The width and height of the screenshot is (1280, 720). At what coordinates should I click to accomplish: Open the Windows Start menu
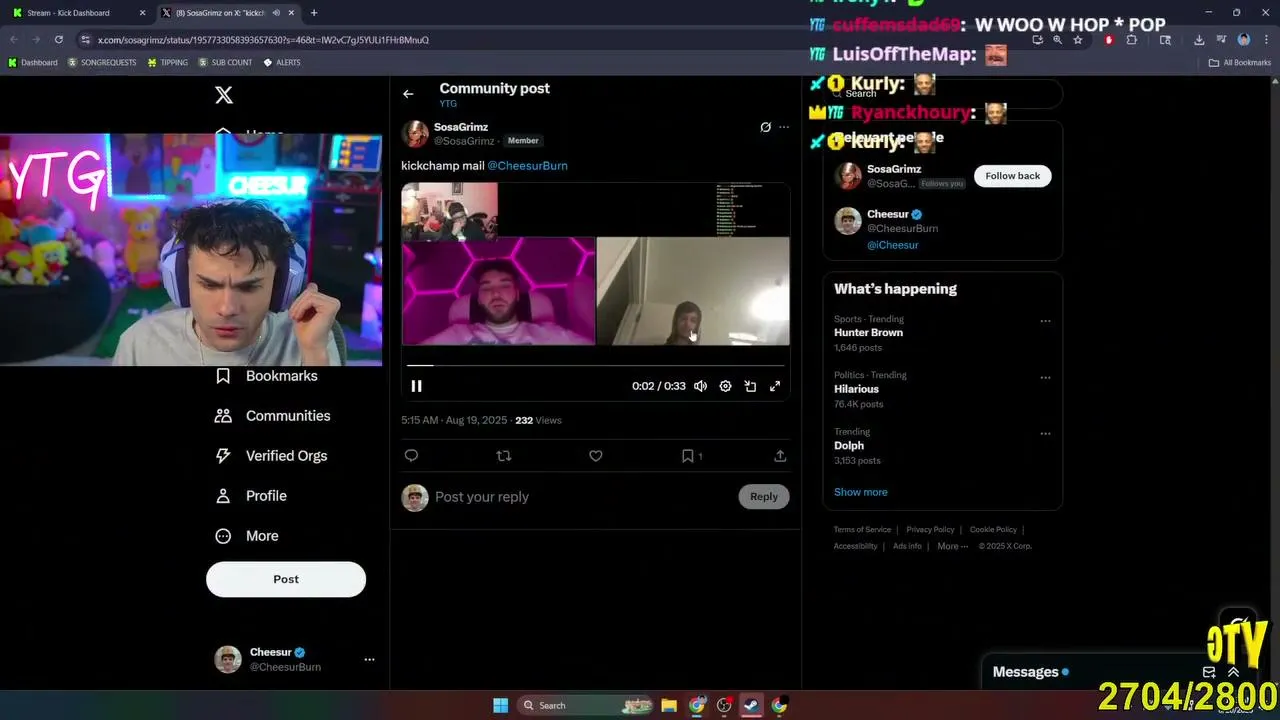(x=501, y=706)
